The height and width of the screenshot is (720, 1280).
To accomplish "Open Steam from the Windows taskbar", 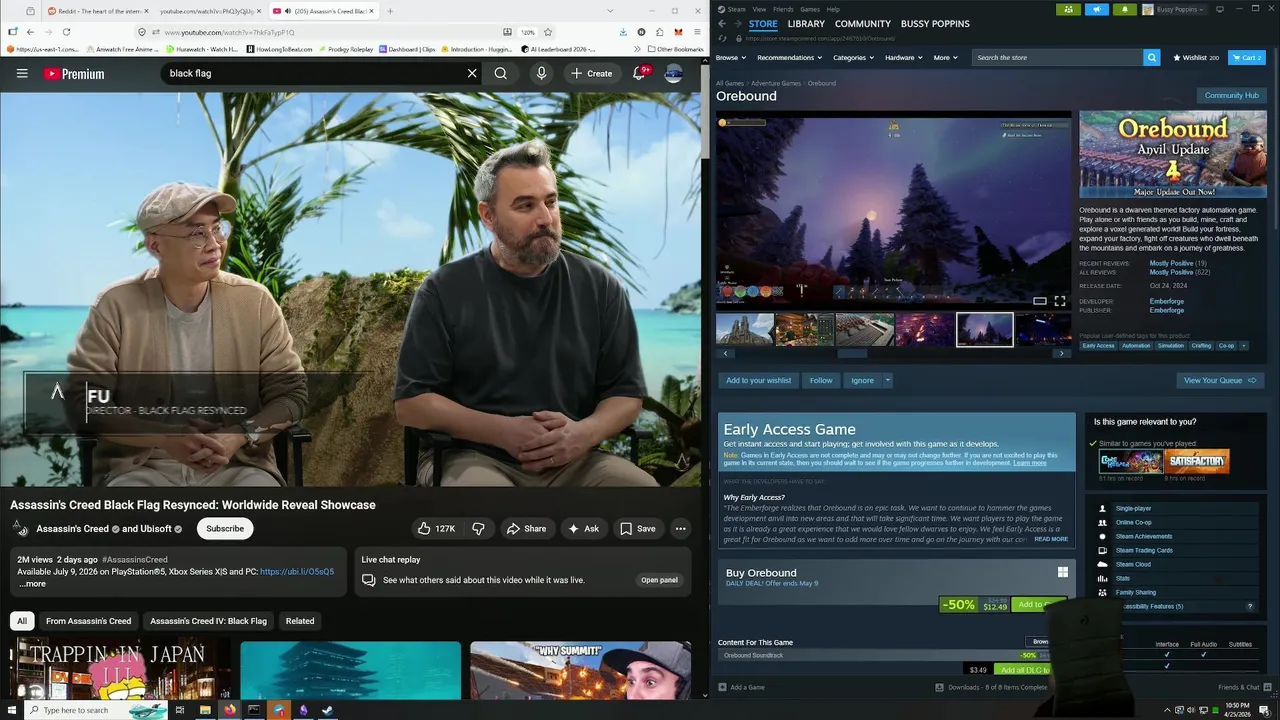I will [327, 710].
